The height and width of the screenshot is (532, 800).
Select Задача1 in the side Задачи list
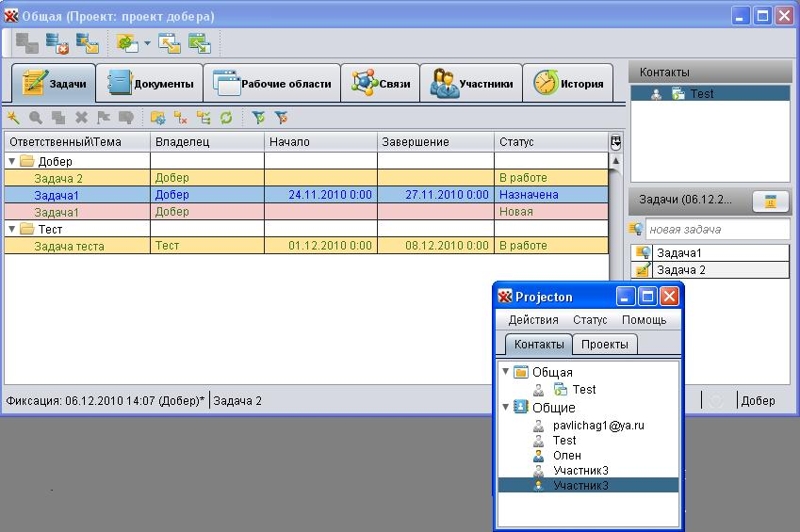pos(710,252)
